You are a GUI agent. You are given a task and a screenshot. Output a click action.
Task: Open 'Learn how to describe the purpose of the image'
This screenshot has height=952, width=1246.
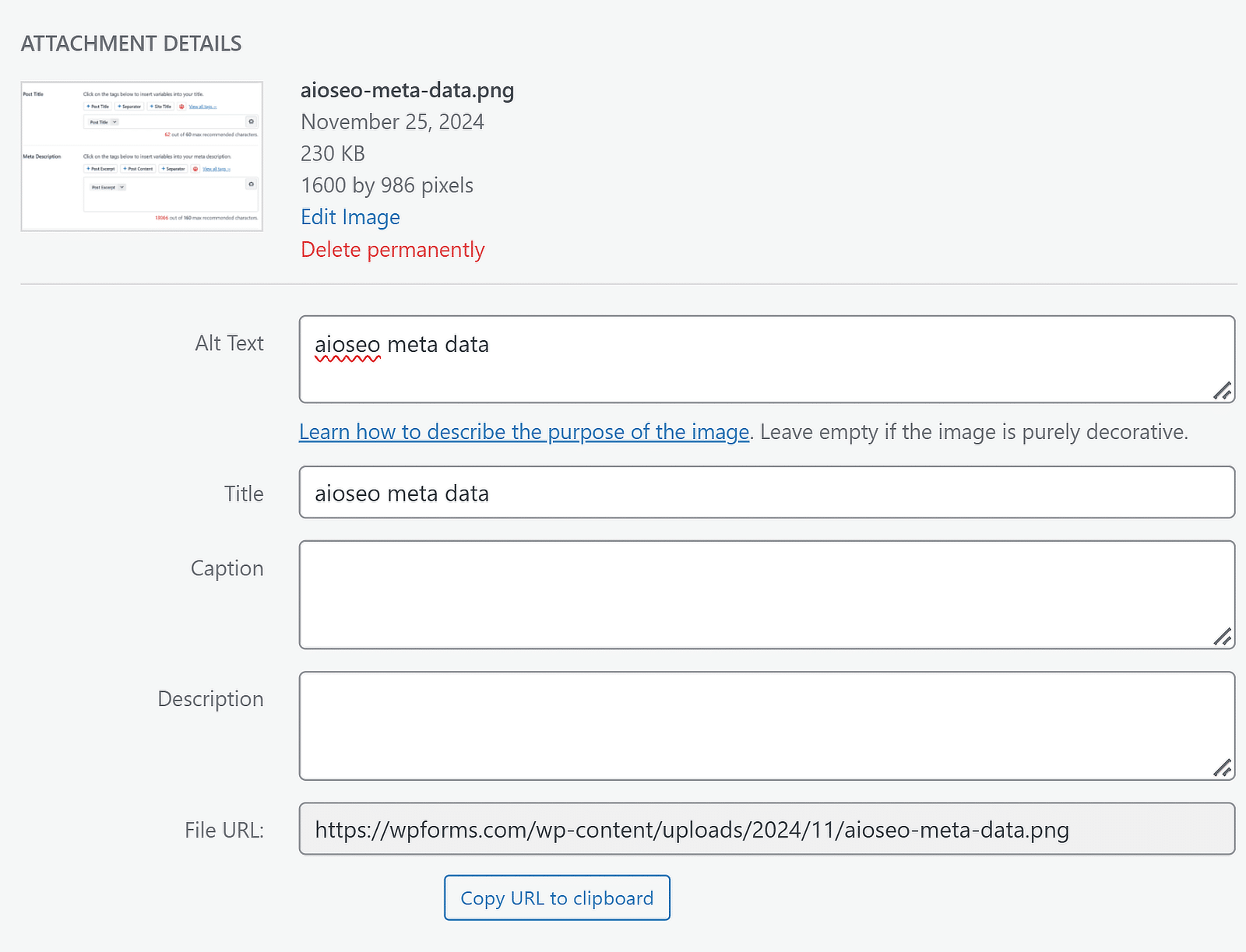(523, 432)
